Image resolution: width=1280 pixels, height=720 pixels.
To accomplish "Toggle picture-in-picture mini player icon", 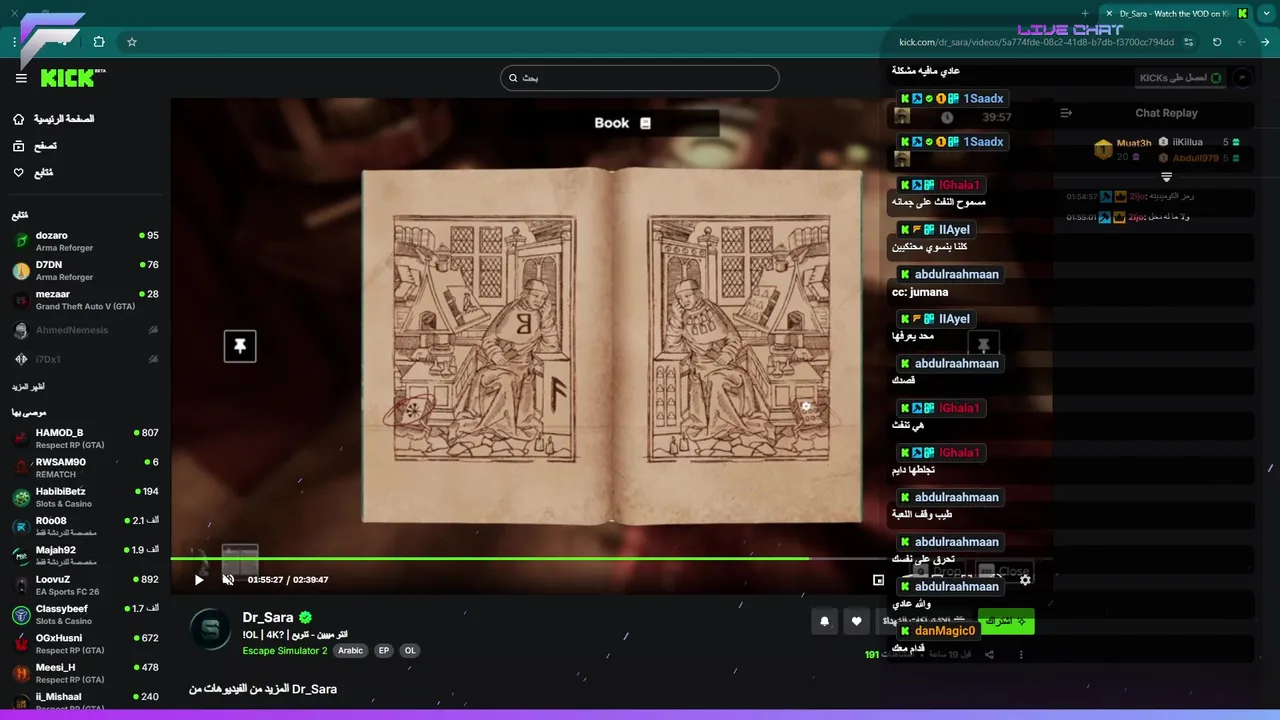I will (x=878, y=579).
